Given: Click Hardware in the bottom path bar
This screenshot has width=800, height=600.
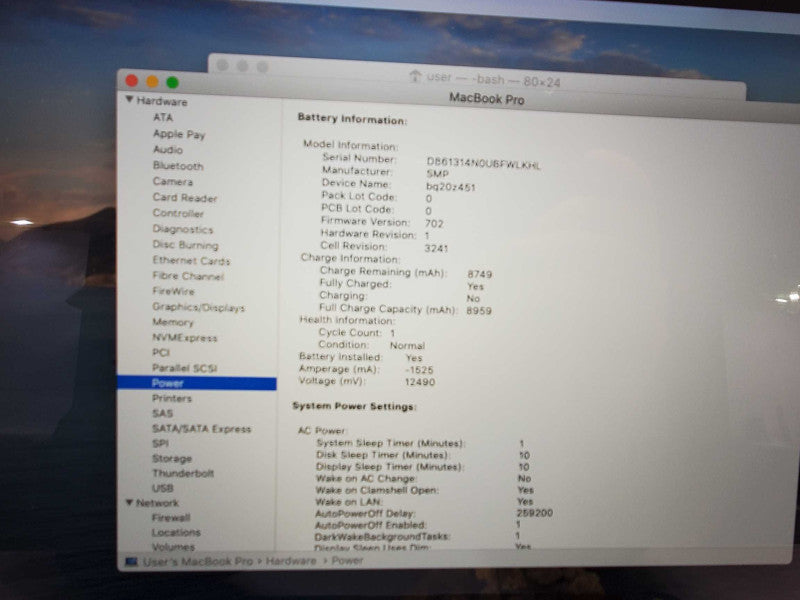Looking at the screenshot, I should pos(291,561).
